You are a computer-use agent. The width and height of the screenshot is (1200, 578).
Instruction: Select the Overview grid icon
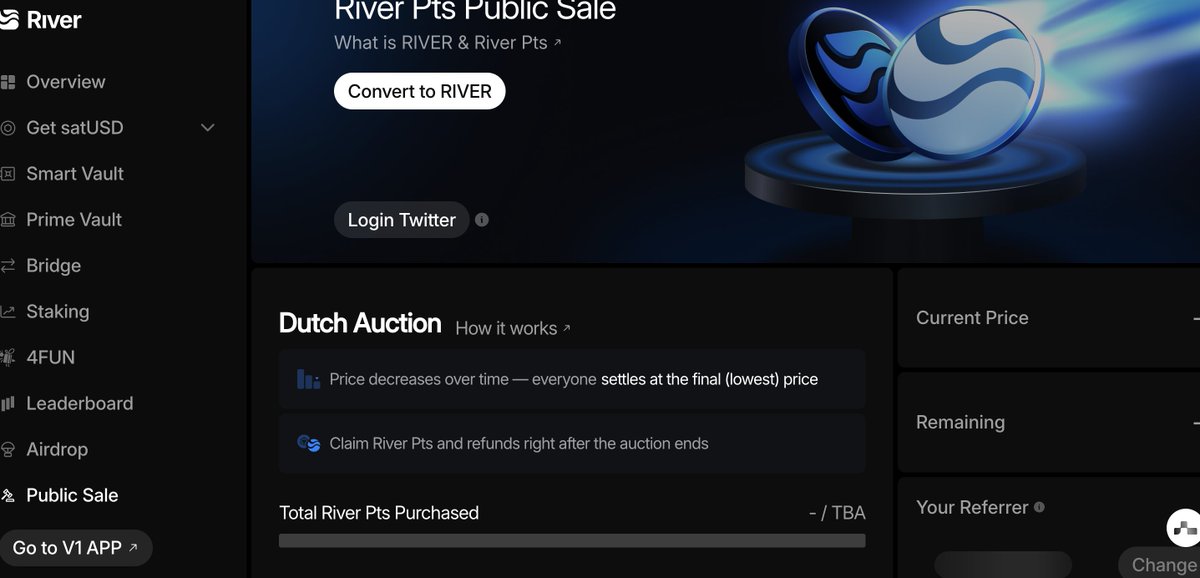pos(8,82)
